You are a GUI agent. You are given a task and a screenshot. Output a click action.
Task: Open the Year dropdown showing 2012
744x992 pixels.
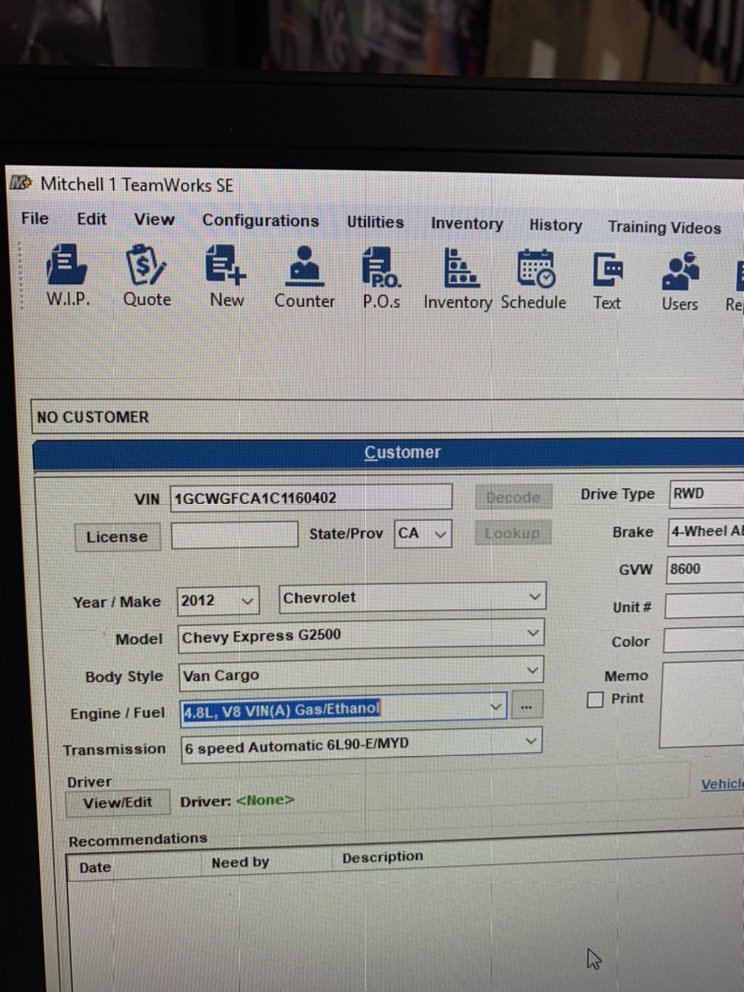click(247, 600)
